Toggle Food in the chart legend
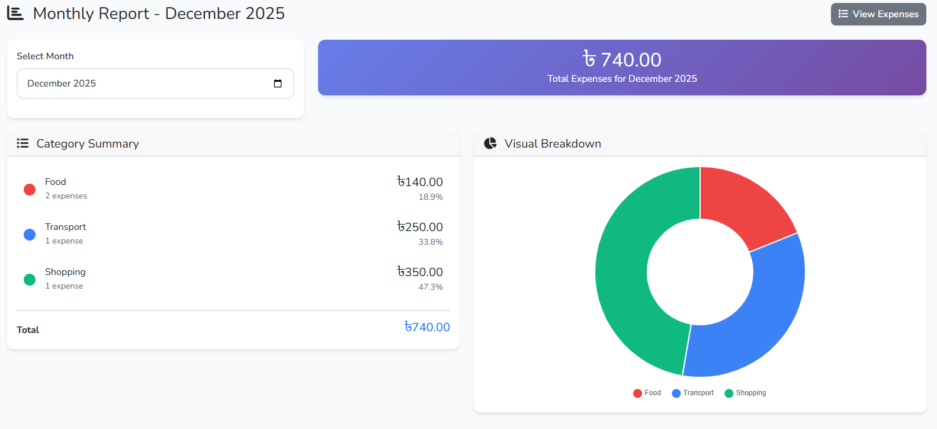Viewport: 937px width, 429px height. click(x=647, y=393)
